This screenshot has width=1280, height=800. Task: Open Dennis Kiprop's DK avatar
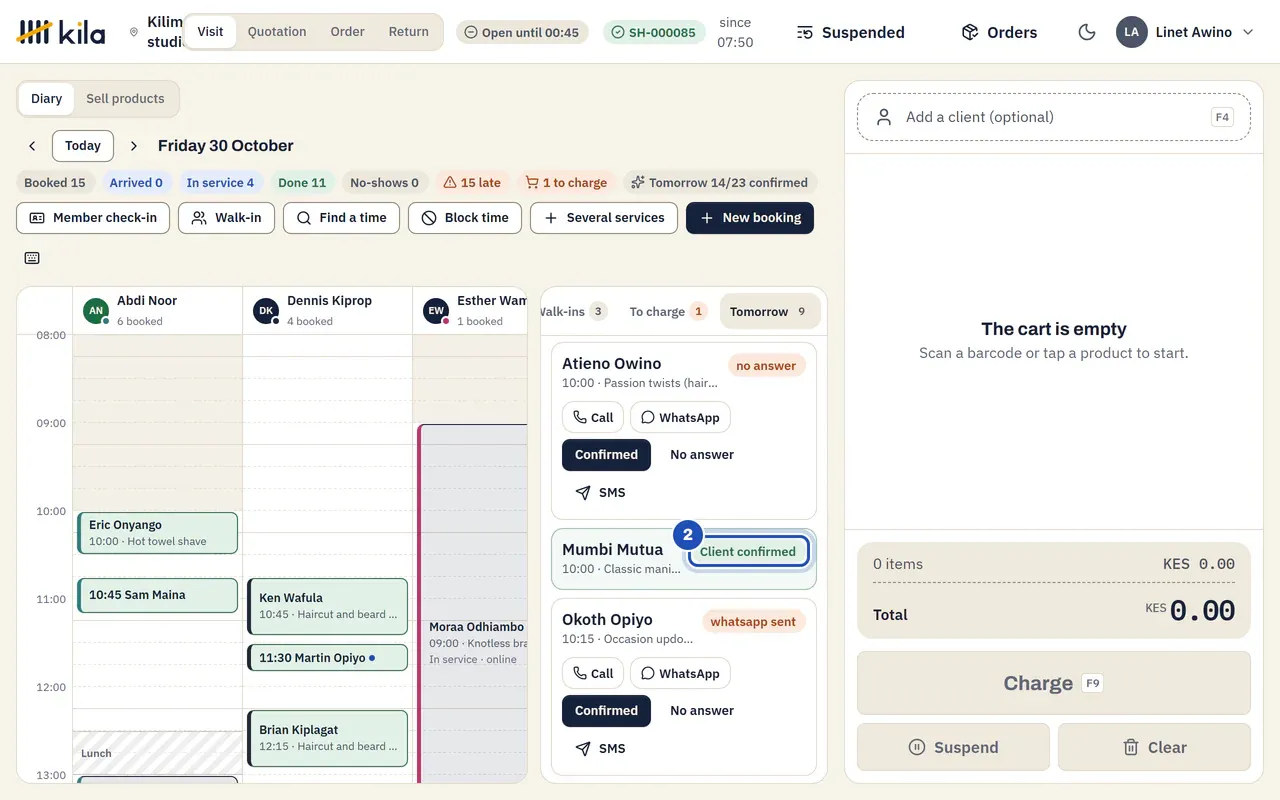pos(266,311)
